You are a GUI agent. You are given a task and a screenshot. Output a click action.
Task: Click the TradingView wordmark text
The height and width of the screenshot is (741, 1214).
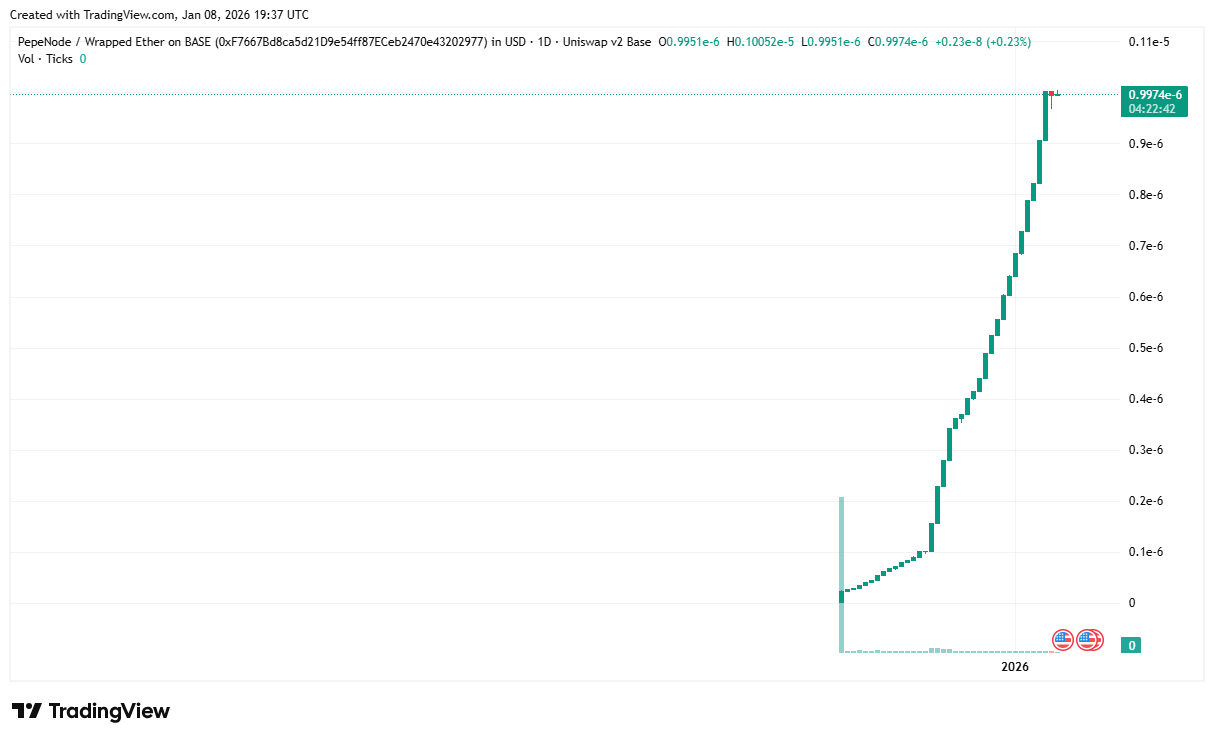109,711
